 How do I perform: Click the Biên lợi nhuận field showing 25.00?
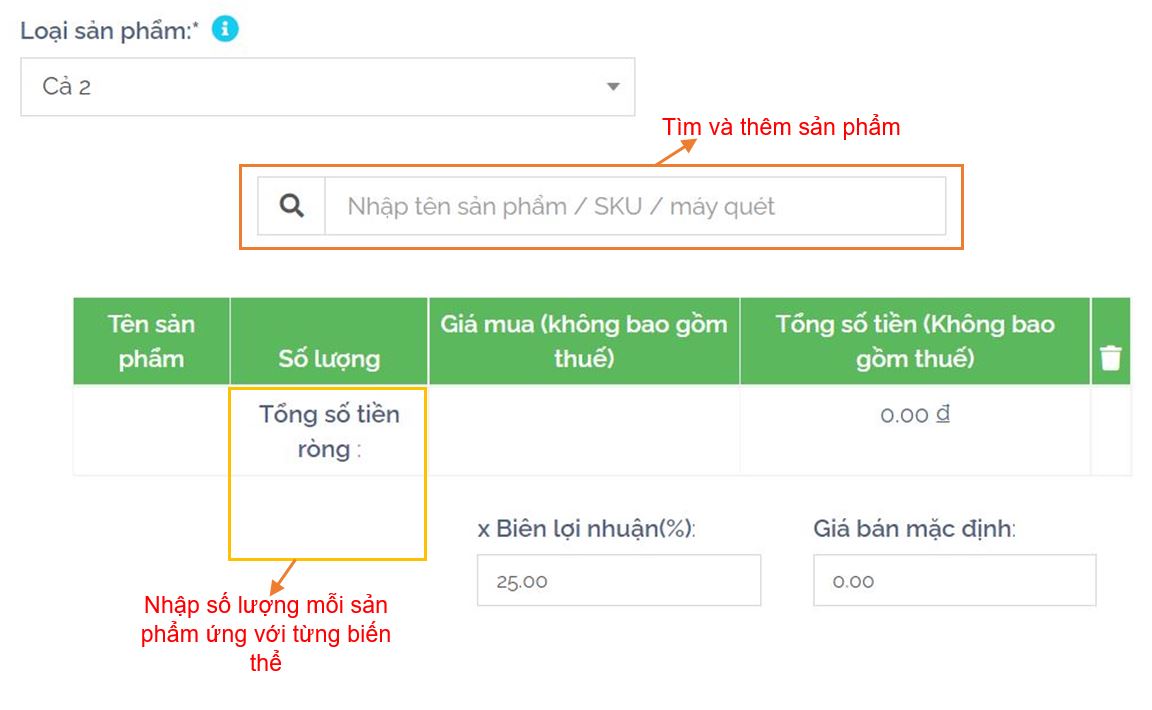[x=618, y=581]
